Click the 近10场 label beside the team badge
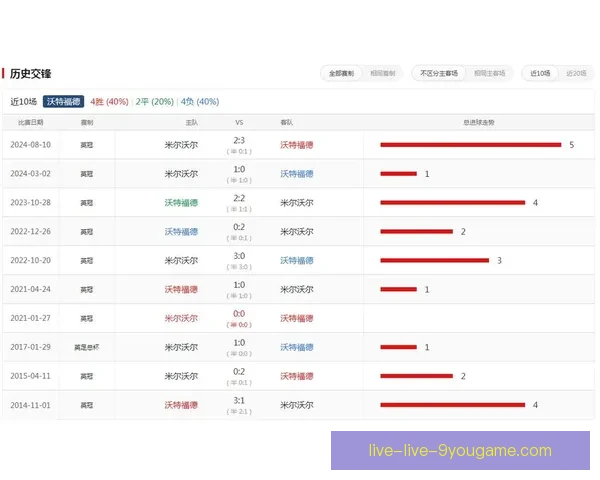The height and width of the screenshot is (480, 600). click(x=23, y=101)
